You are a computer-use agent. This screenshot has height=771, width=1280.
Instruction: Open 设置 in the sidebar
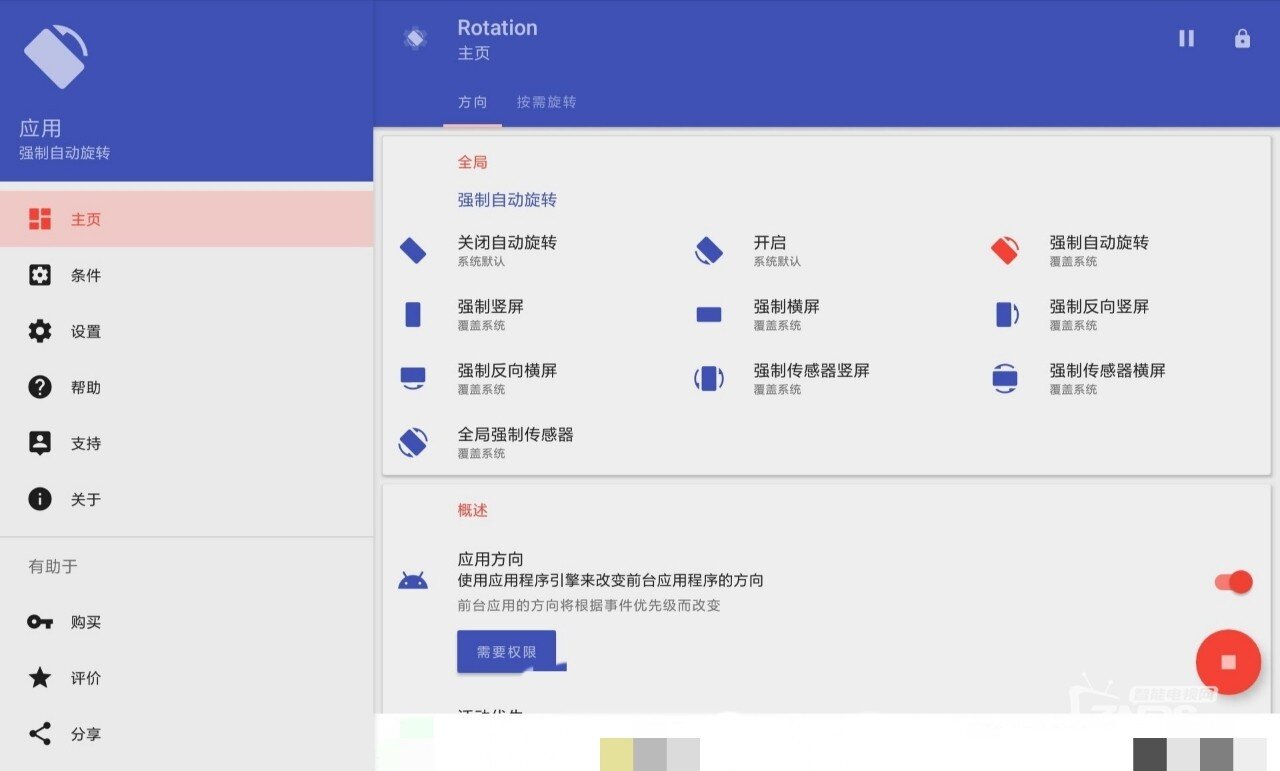tap(186, 331)
